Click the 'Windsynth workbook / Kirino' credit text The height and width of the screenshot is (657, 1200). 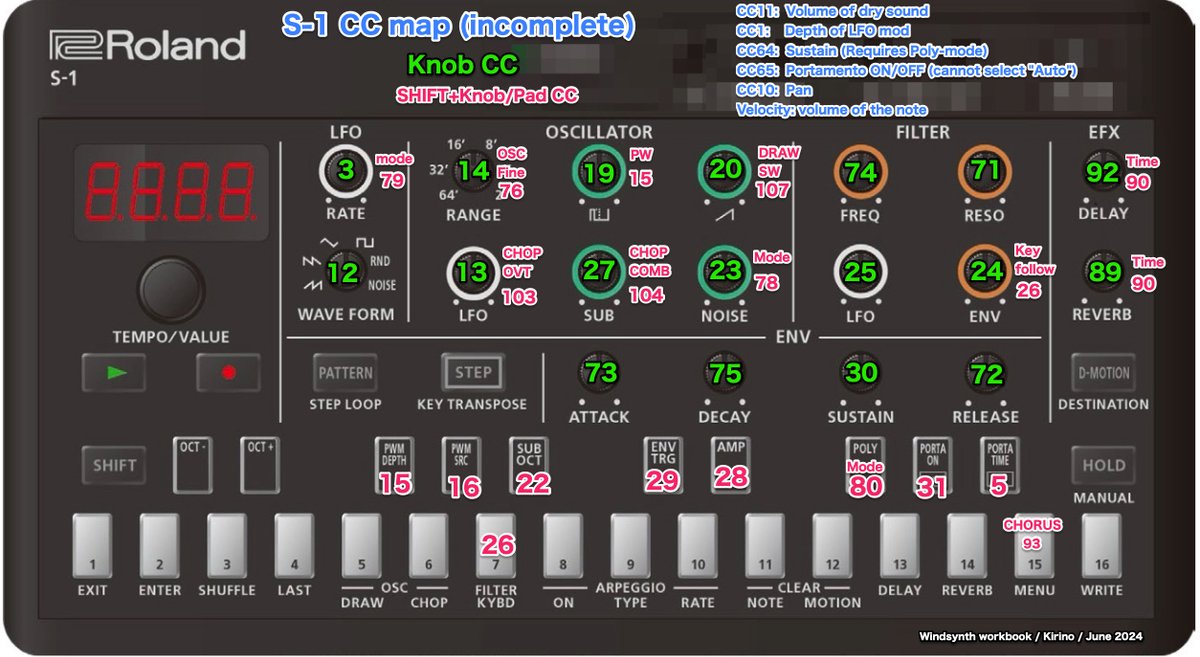click(1030, 636)
